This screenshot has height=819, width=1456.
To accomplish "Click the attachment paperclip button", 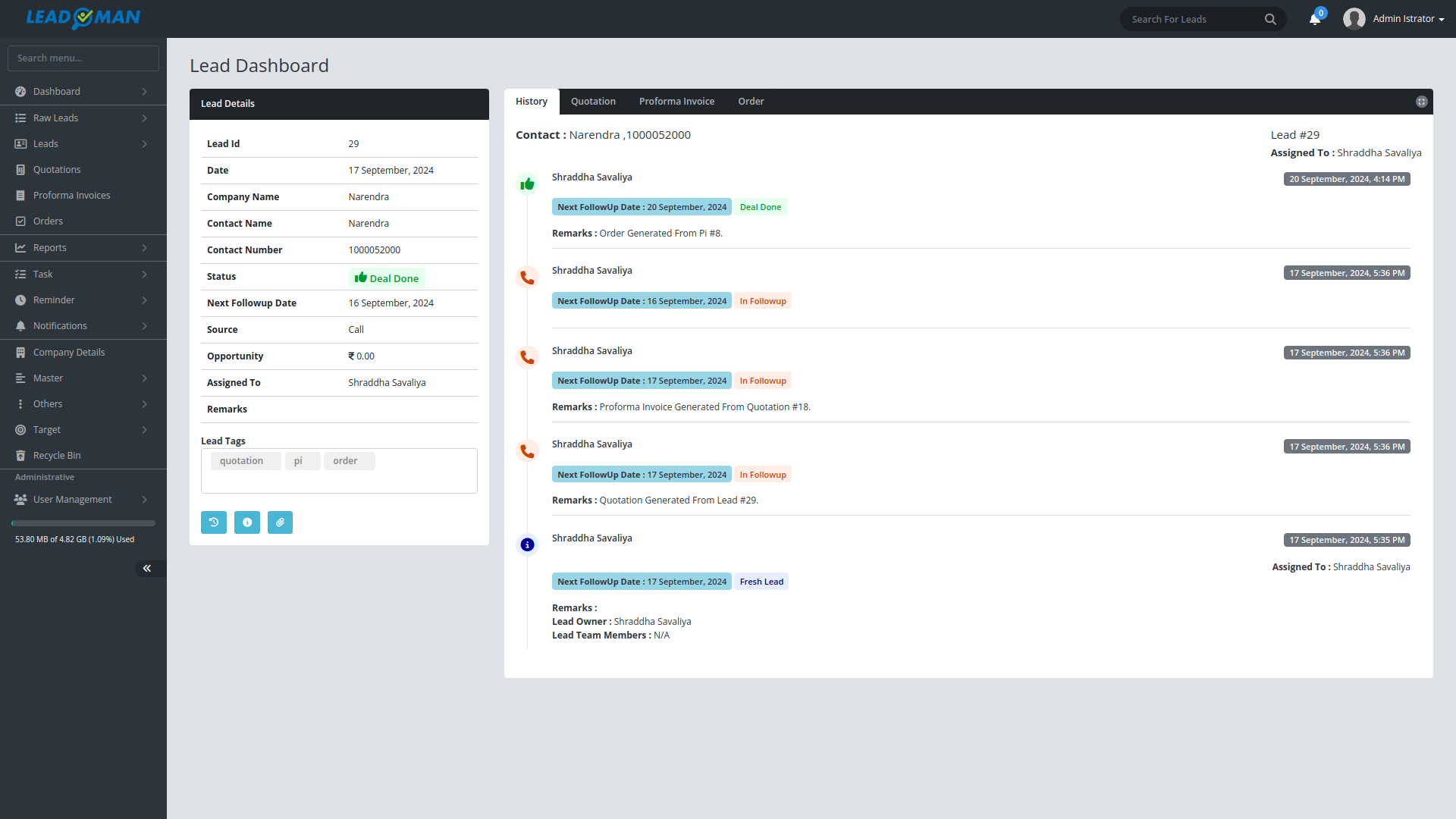I will 280,522.
